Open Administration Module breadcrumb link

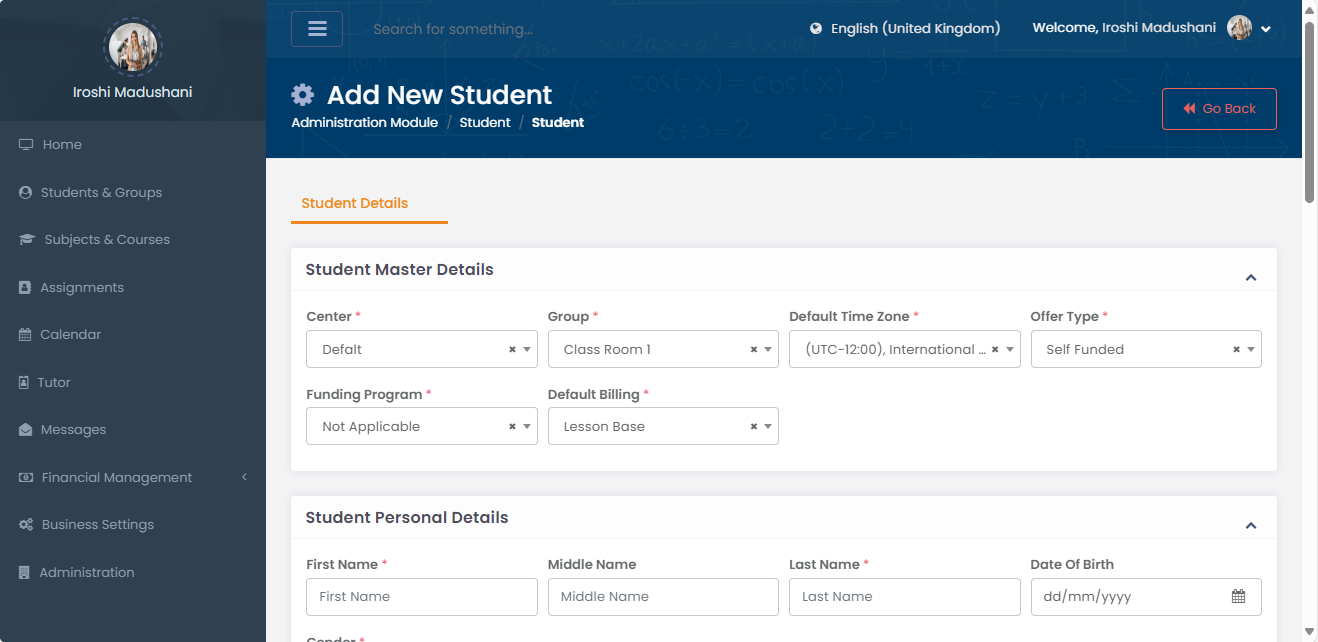364,123
